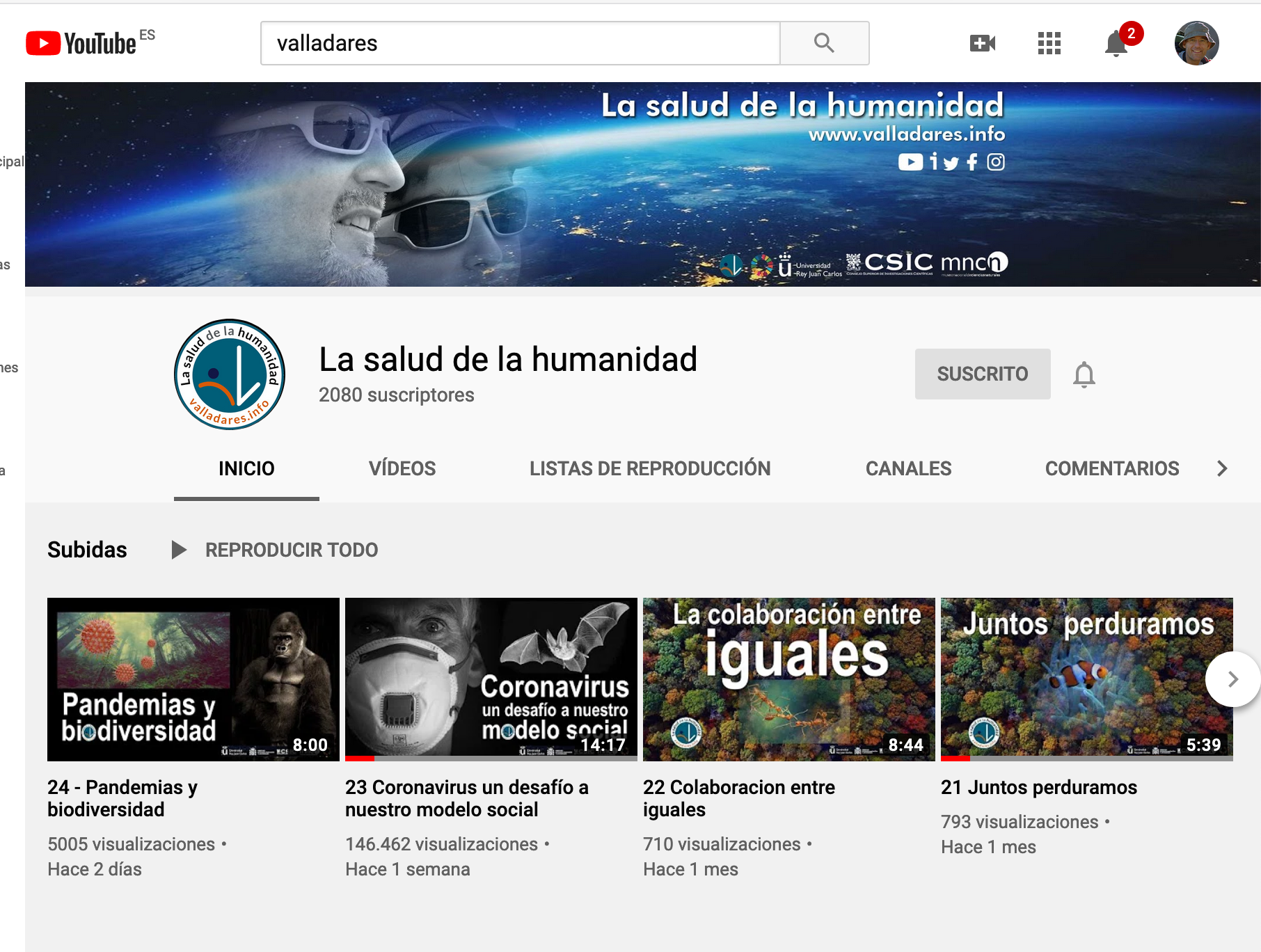
Task: Show next uploads with the carousel arrow
Action: 1232,679
